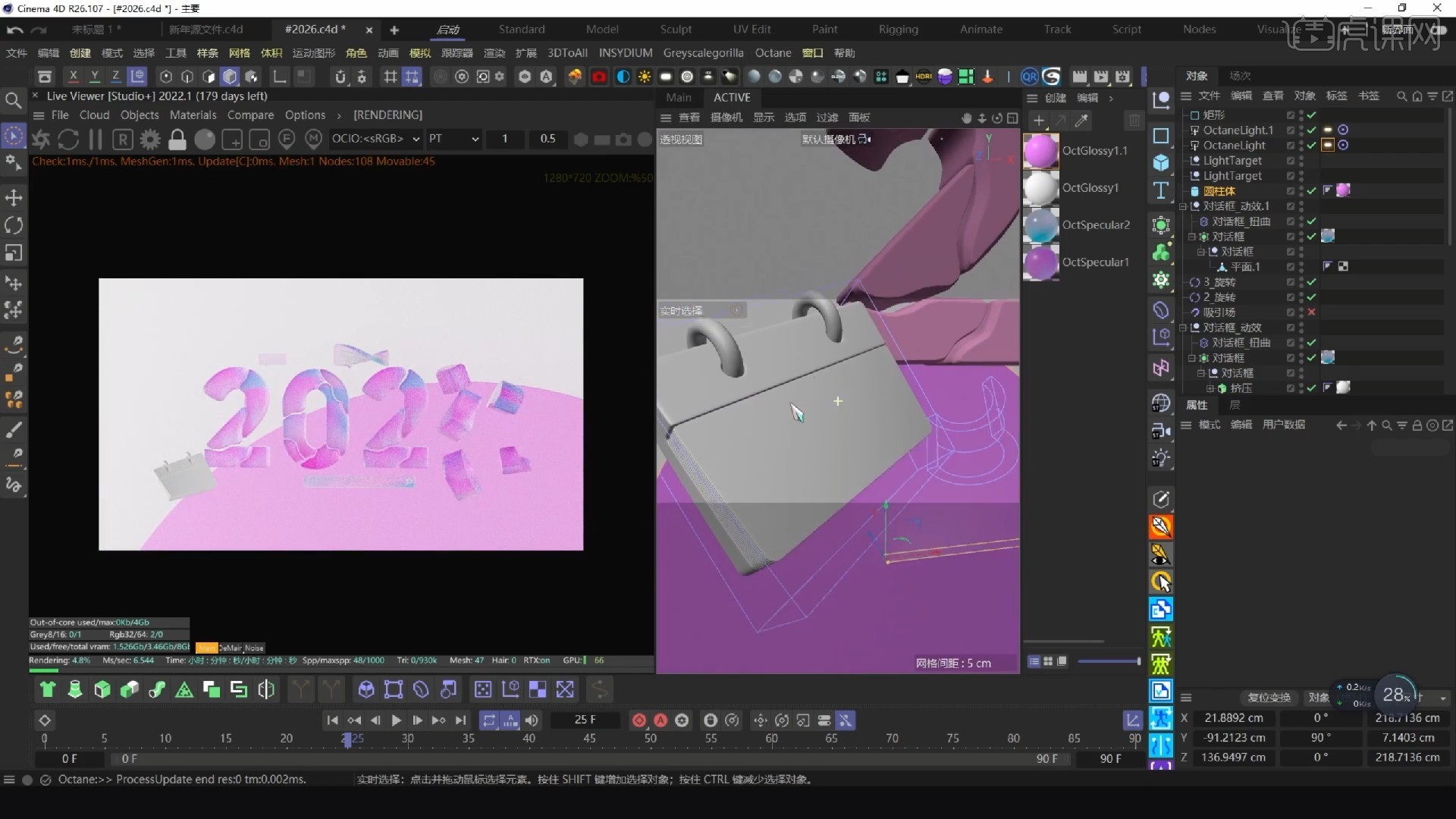Collapse the 对话框_动效 tree node
The width and height of the screenshot is (1456, 819).
(1183, 328)
